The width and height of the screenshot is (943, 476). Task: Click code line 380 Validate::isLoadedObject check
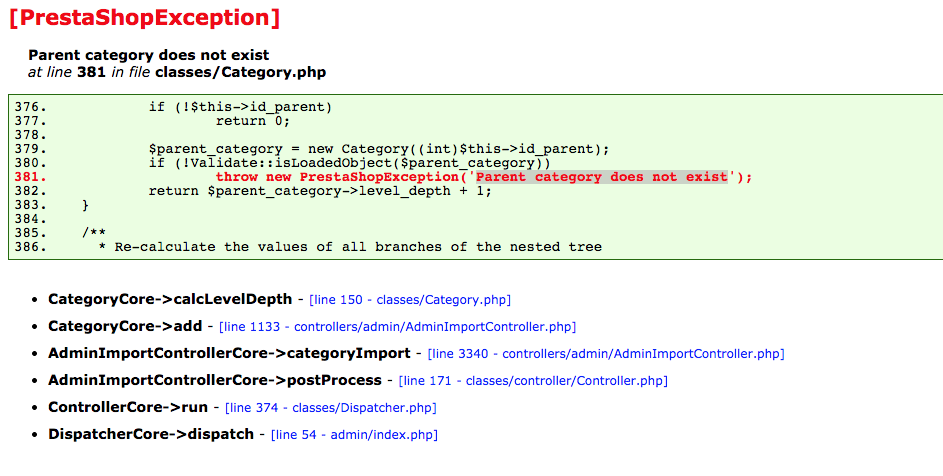tap(349, 163)
